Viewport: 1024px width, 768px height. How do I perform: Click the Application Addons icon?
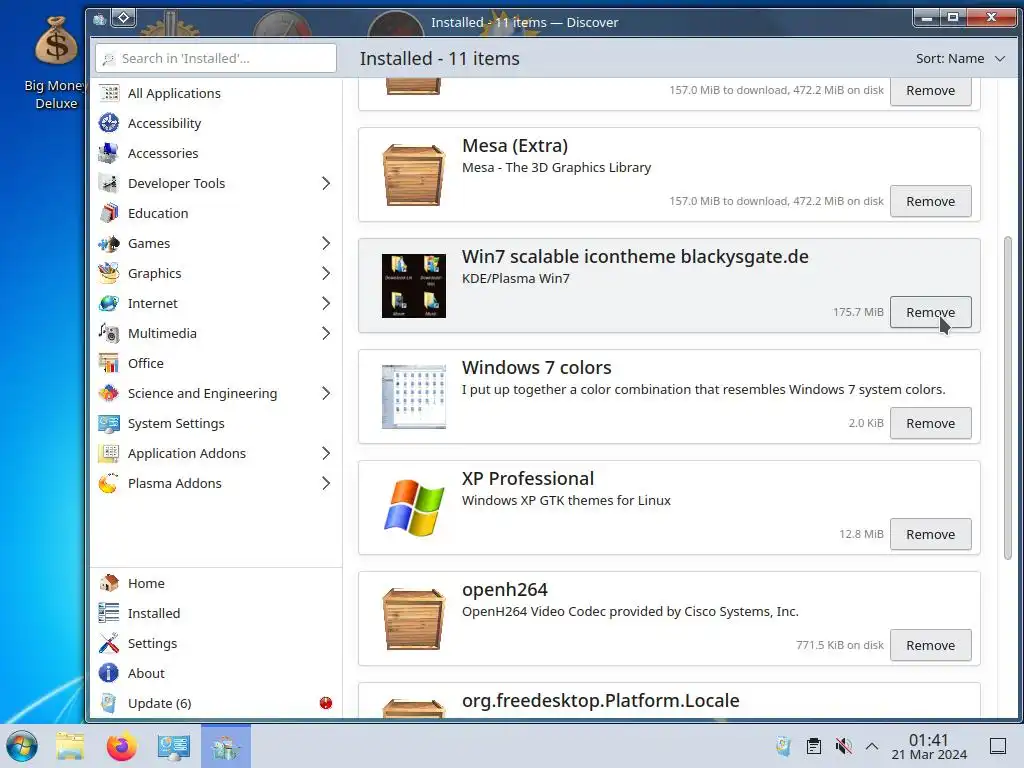pyautogui.click(x=109, y=454)
